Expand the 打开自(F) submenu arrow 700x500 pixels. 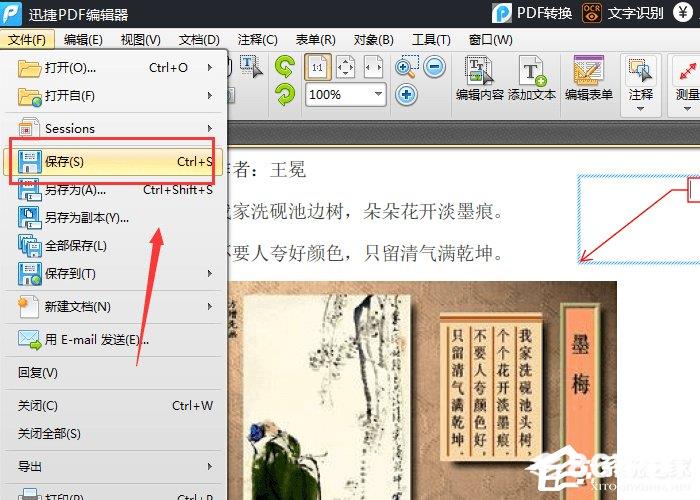tap(210, 96)
